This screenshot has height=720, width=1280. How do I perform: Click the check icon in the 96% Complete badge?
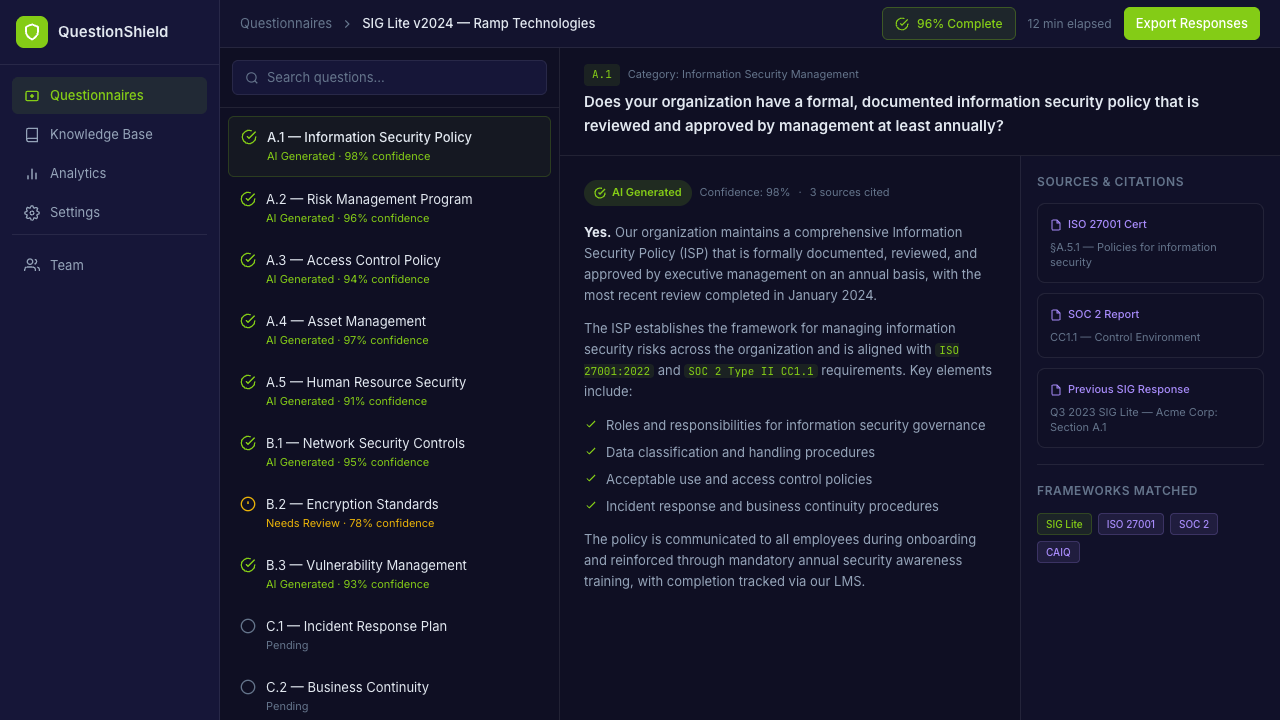[902, 24]
